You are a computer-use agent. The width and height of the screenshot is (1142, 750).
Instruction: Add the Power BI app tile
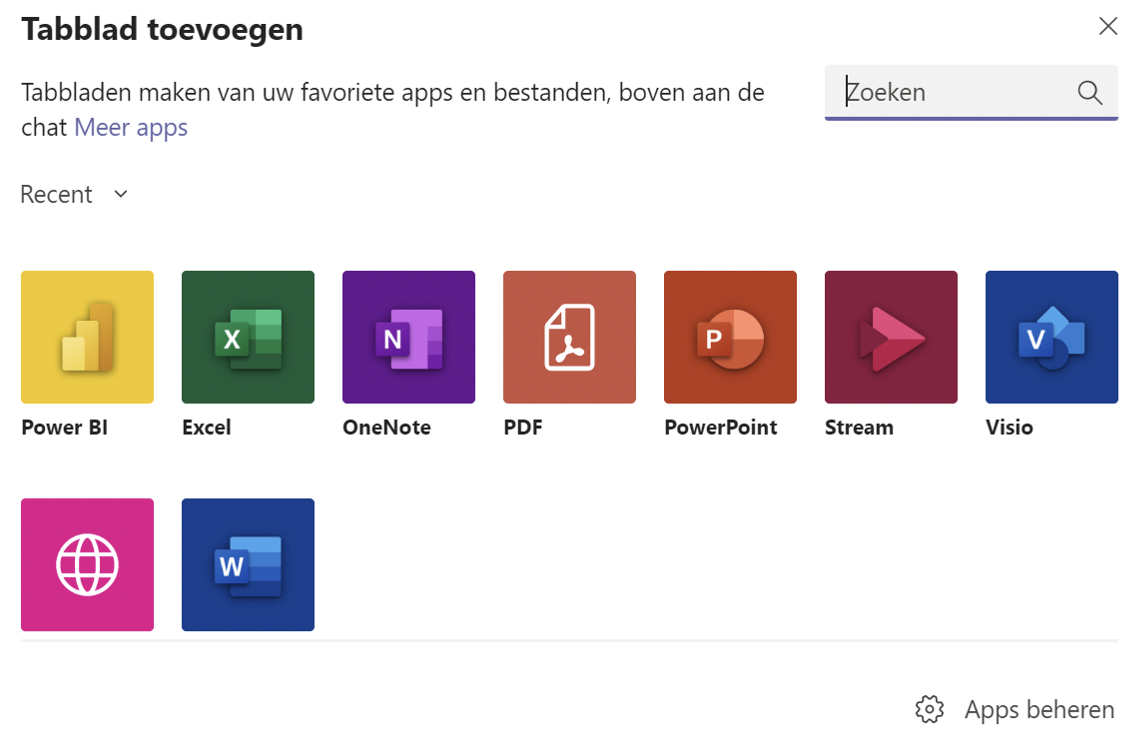tap(87, 337)
